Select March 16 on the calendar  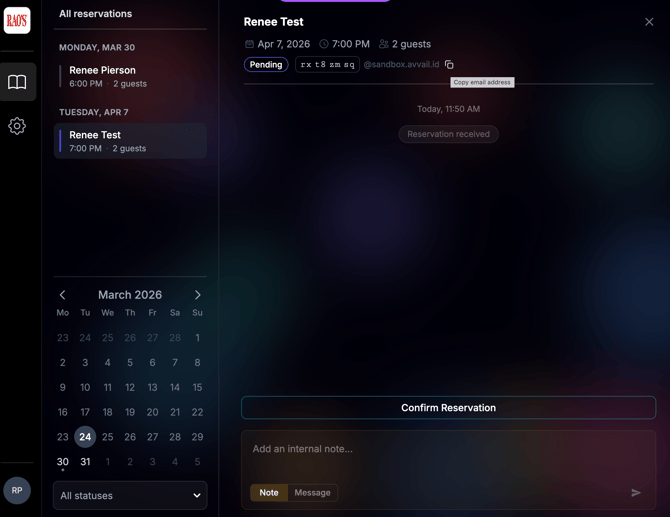(x=63, y=412)
